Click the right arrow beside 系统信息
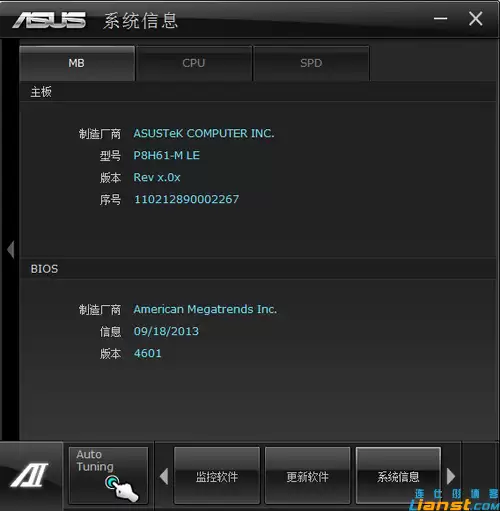500x511 pixels. (x=451, y=476)
